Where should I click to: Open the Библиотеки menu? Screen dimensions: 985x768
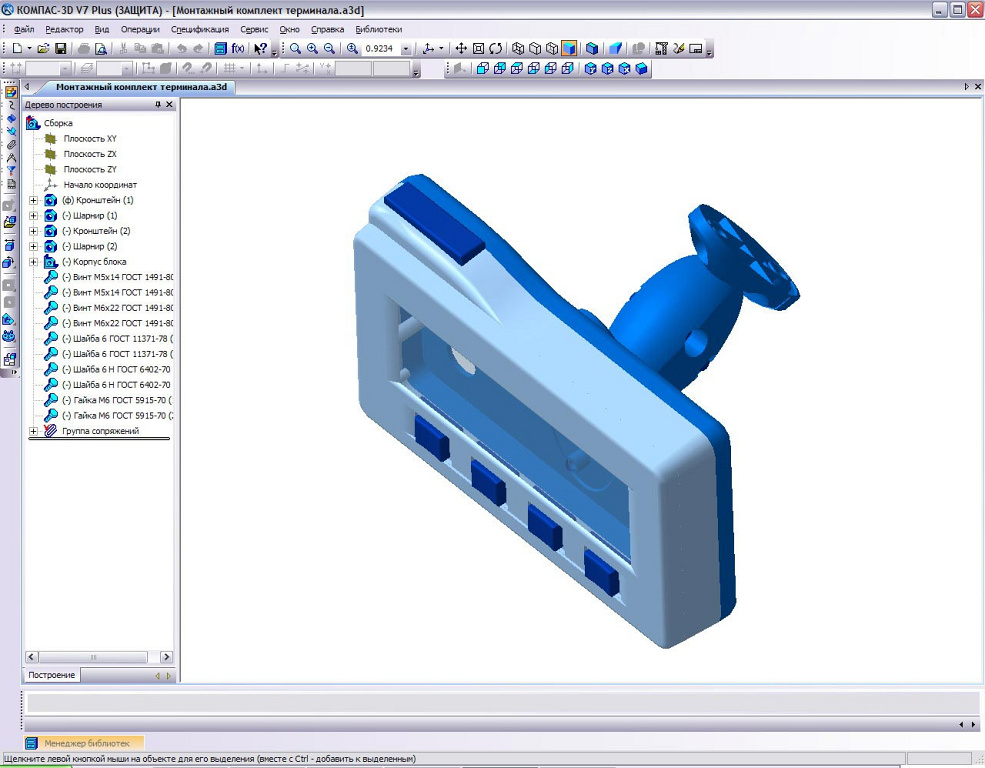coord(379,29)
